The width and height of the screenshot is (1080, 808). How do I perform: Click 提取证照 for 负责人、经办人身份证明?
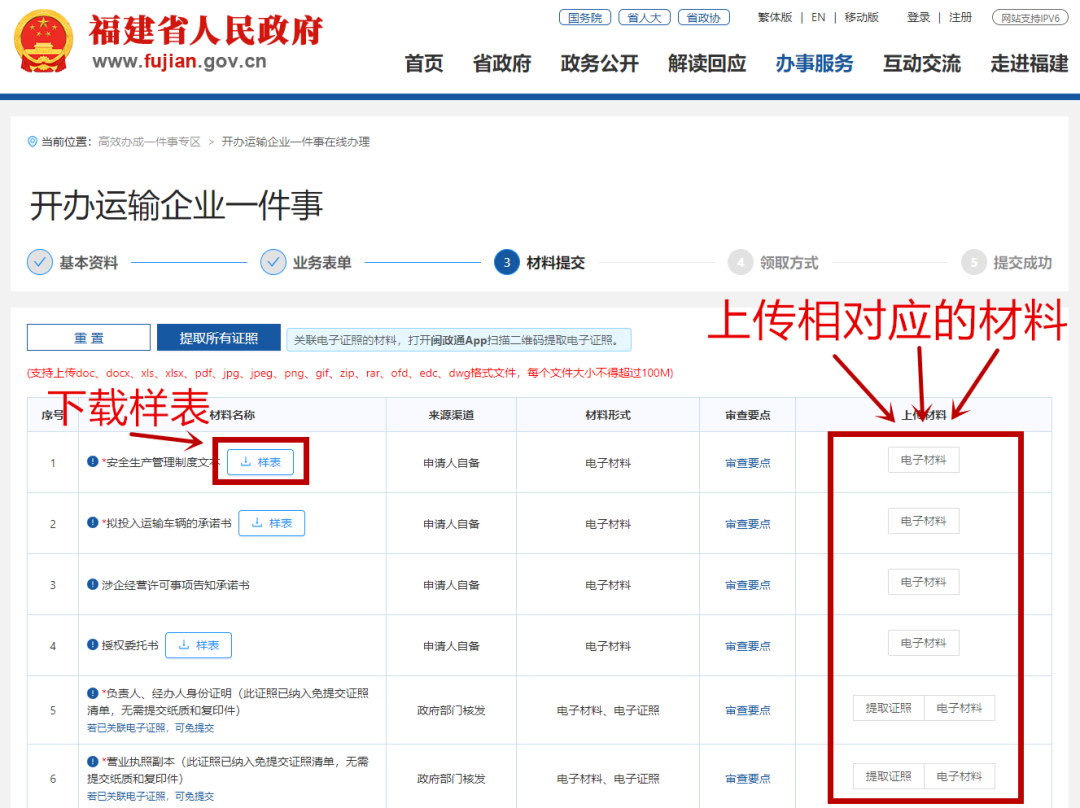click(888, 707)
